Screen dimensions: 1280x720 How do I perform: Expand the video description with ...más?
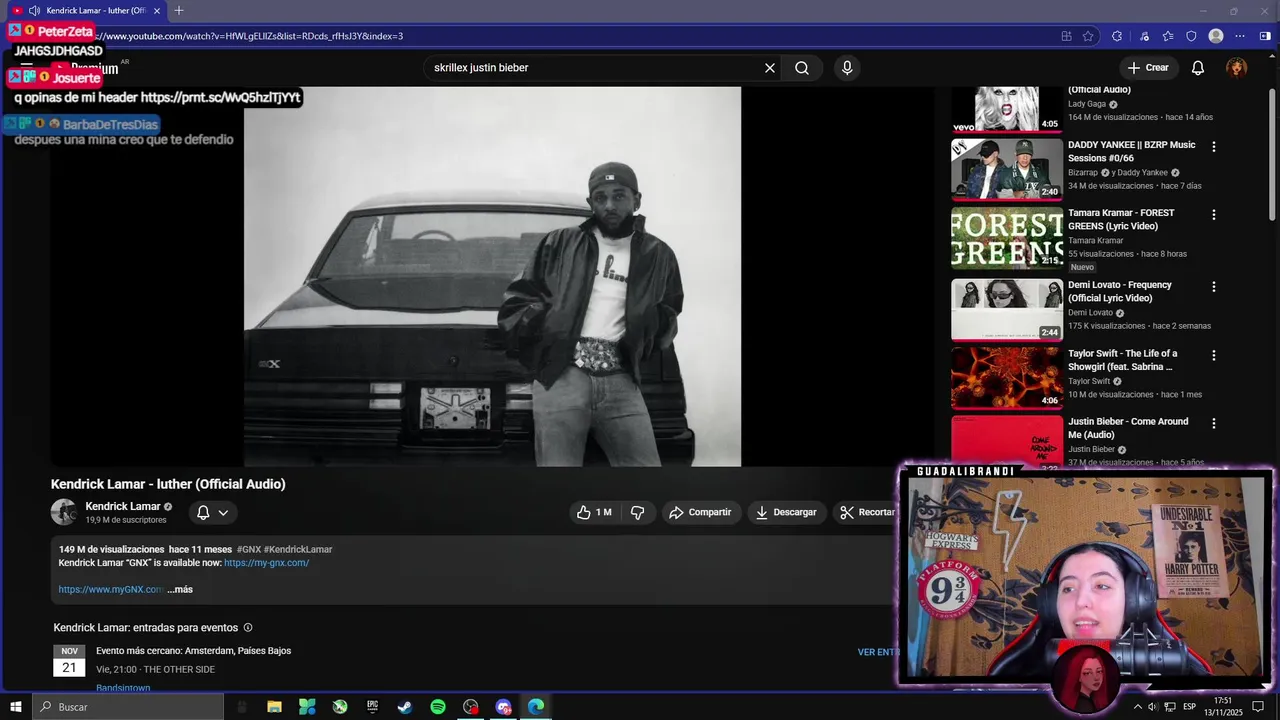180,590
